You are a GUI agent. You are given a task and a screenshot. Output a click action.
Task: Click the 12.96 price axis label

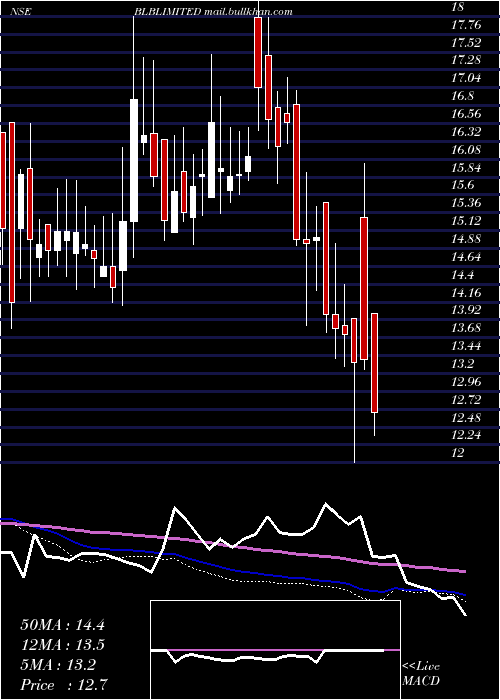(466, 382)
